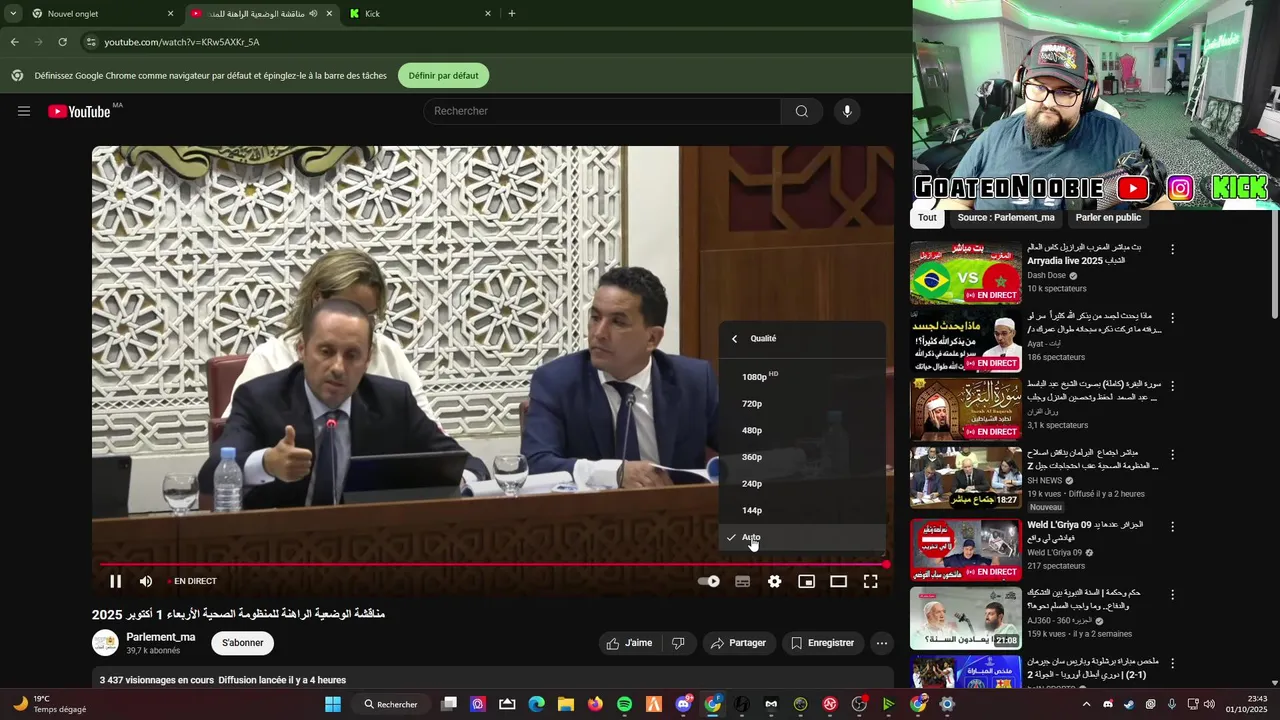Show hidden system tray icons
This screenshot has width=1280, height=720.
point(1086,704)
